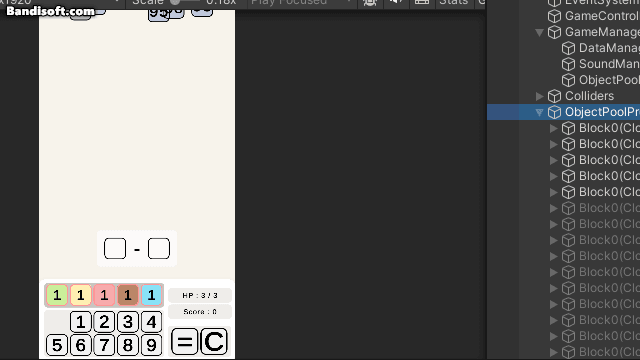Tap the yellow 1 block in game
The width and height of the screenshot is (640, 360).
click(x=80, y=295)
